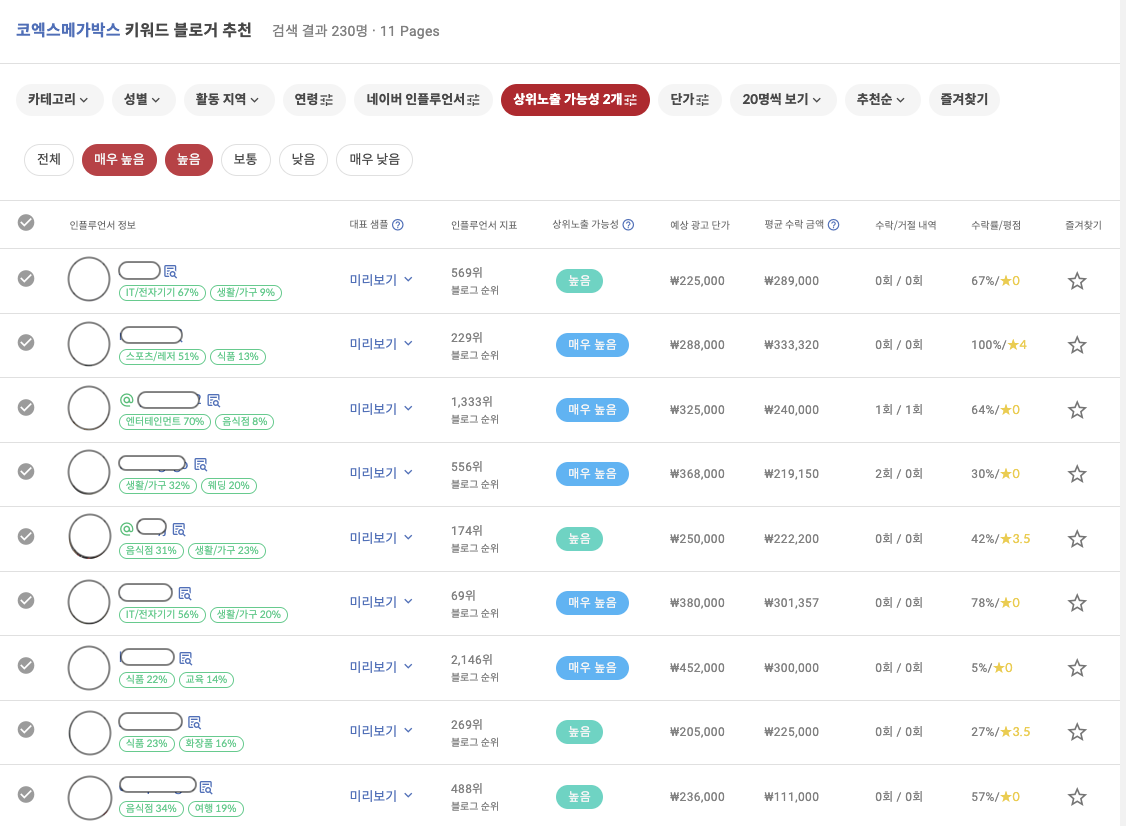The image size is (1126, 826).
Task: Open profile avatar of the 569위 blogger
Action: pyautogui.click(x=89, y=279)
